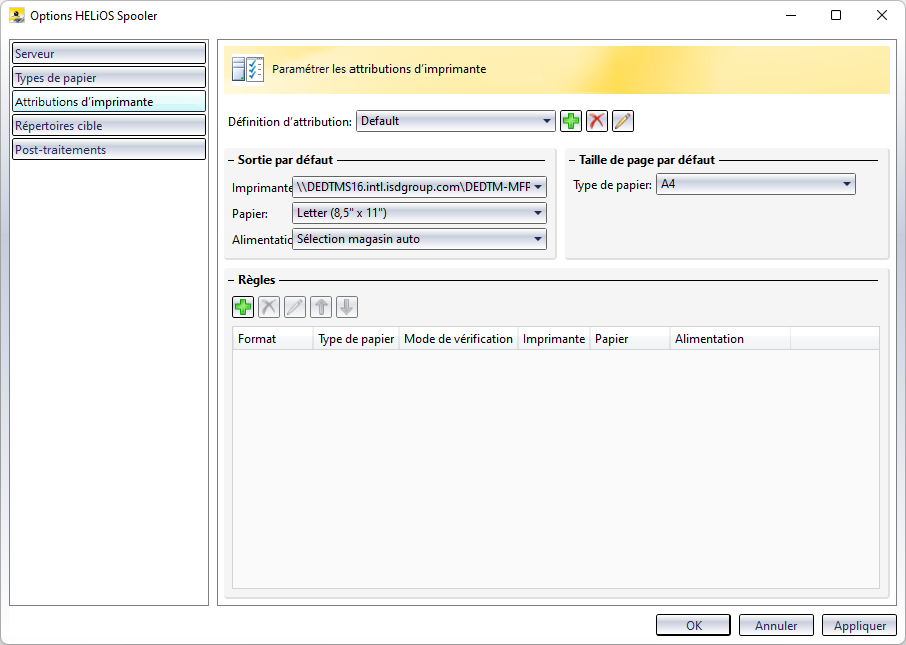
Task: Click the Appliquer button
Action: [x=859, y=625]
